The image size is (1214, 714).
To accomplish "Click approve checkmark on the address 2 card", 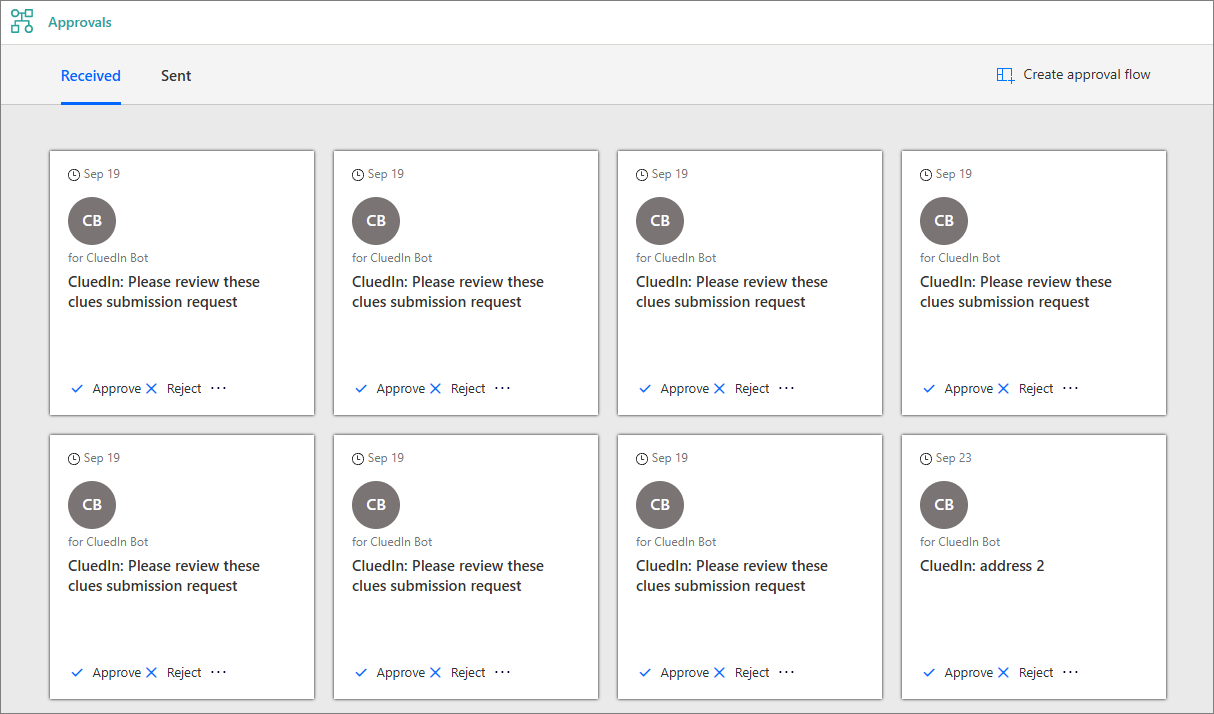I will (929, 673).
